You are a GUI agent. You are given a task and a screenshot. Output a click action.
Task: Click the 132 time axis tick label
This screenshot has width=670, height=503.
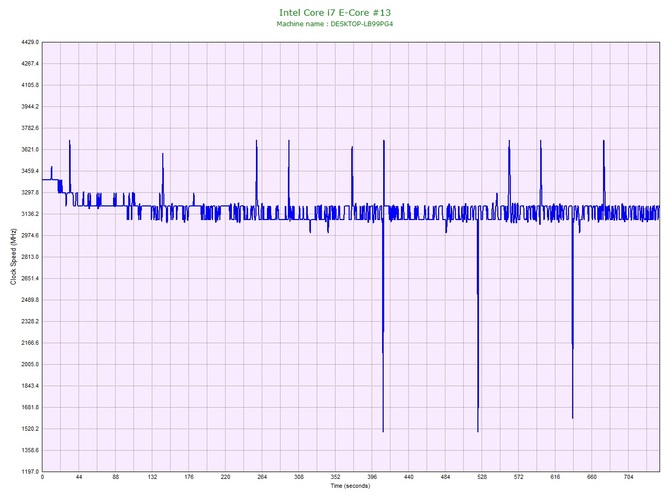152,477
